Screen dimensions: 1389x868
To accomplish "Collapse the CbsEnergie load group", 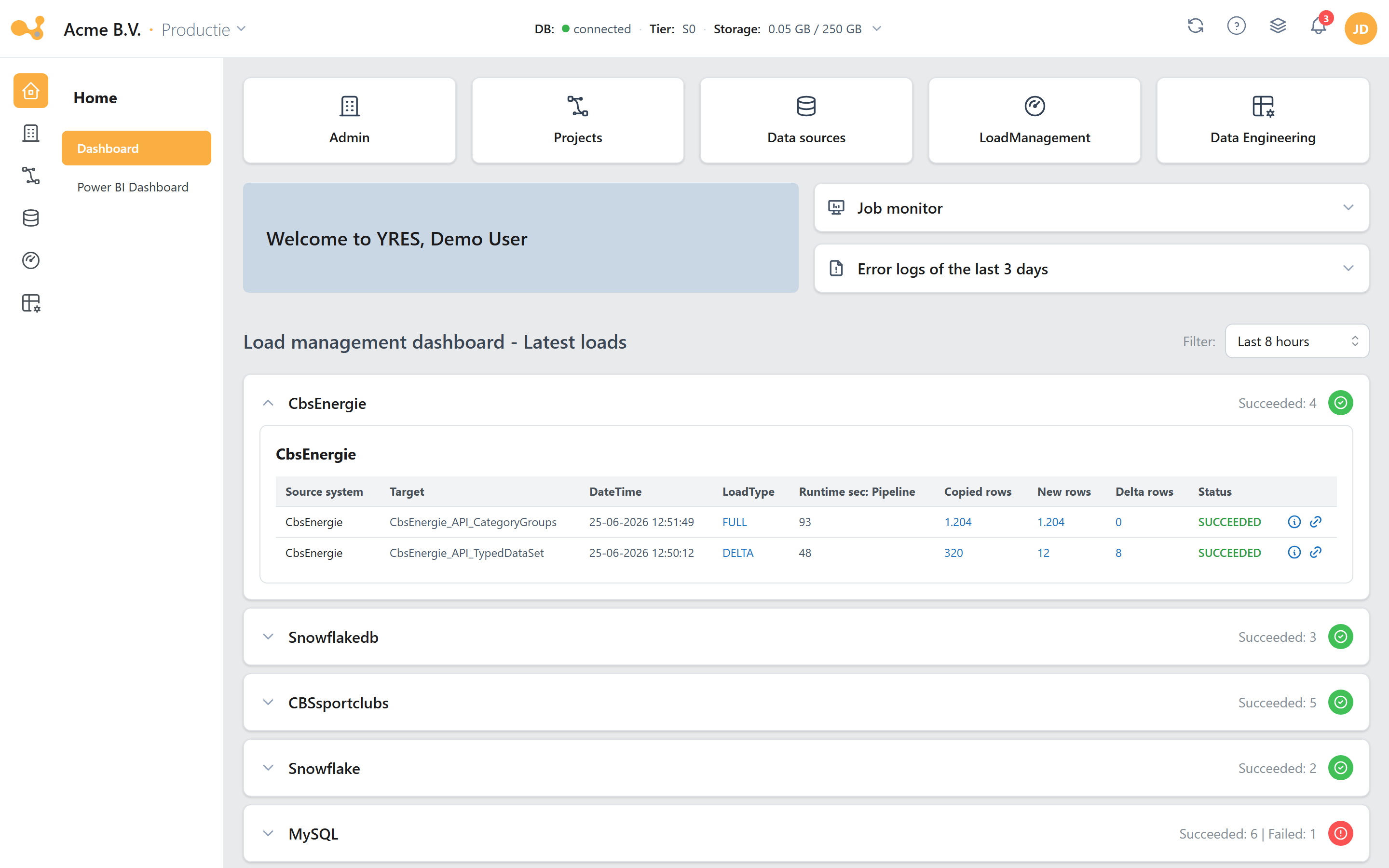I will click(268, 403).
